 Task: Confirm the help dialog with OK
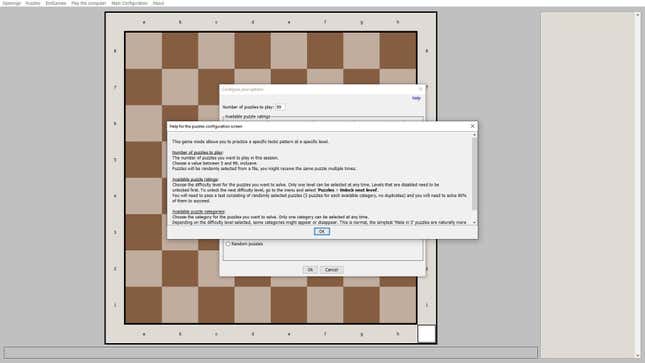[x=322, y=232]
